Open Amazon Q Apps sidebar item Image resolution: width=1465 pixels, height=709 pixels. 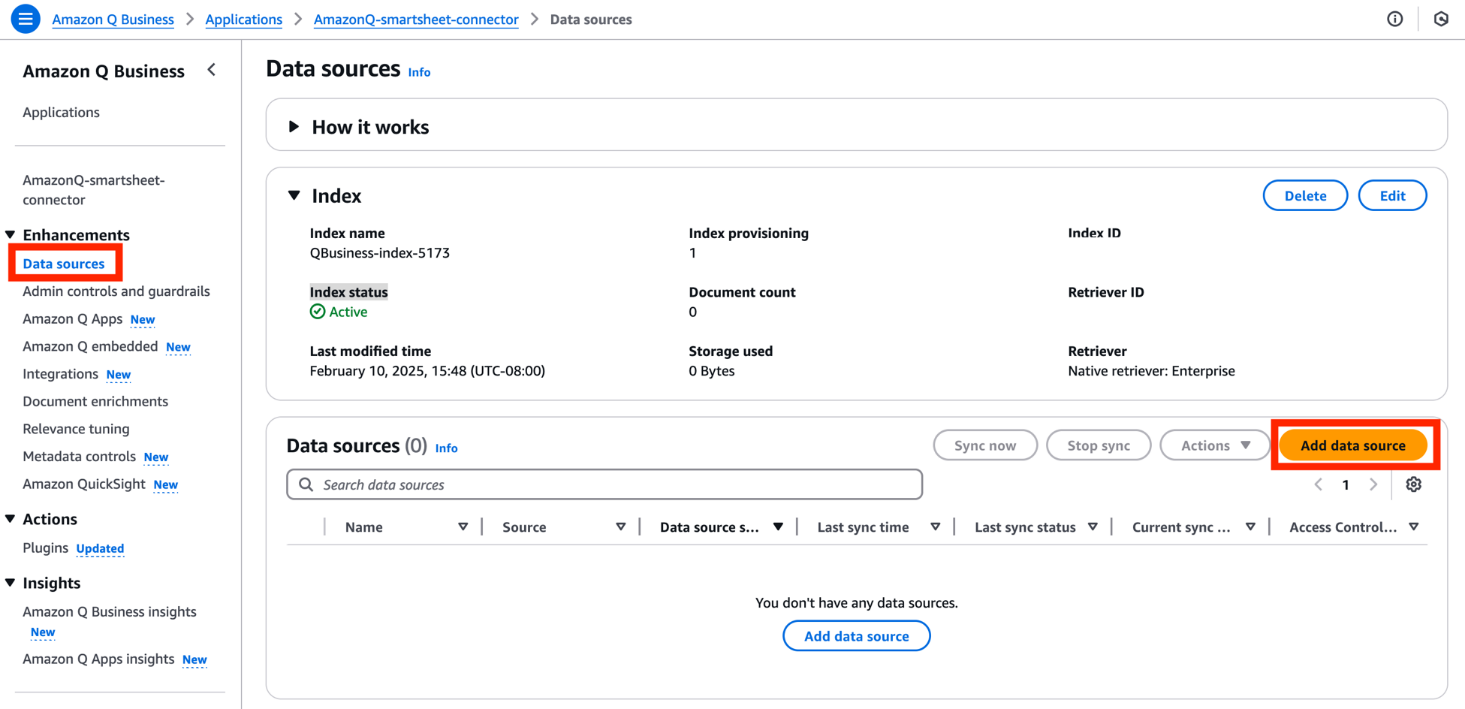[x=73, y=319]
